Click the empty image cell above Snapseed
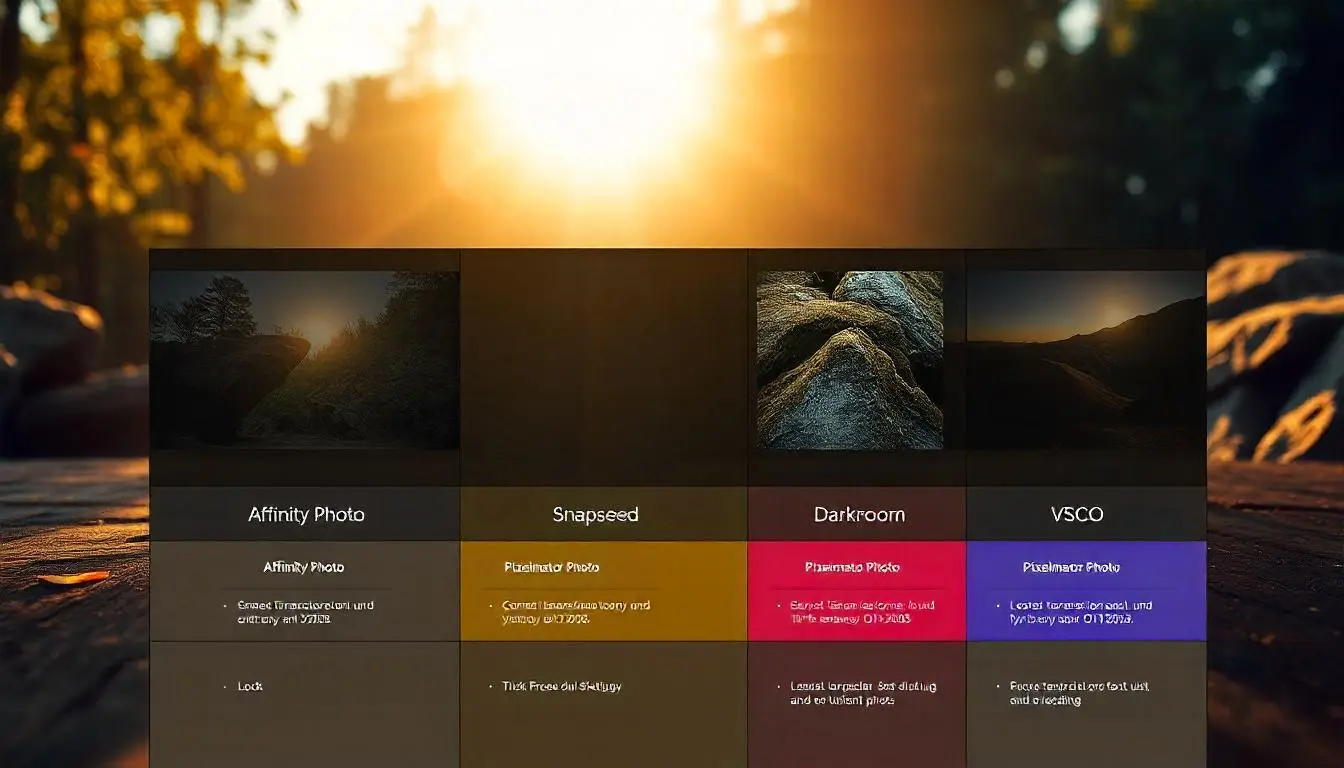Screen dimensions: 1344x768 [604, 368]
